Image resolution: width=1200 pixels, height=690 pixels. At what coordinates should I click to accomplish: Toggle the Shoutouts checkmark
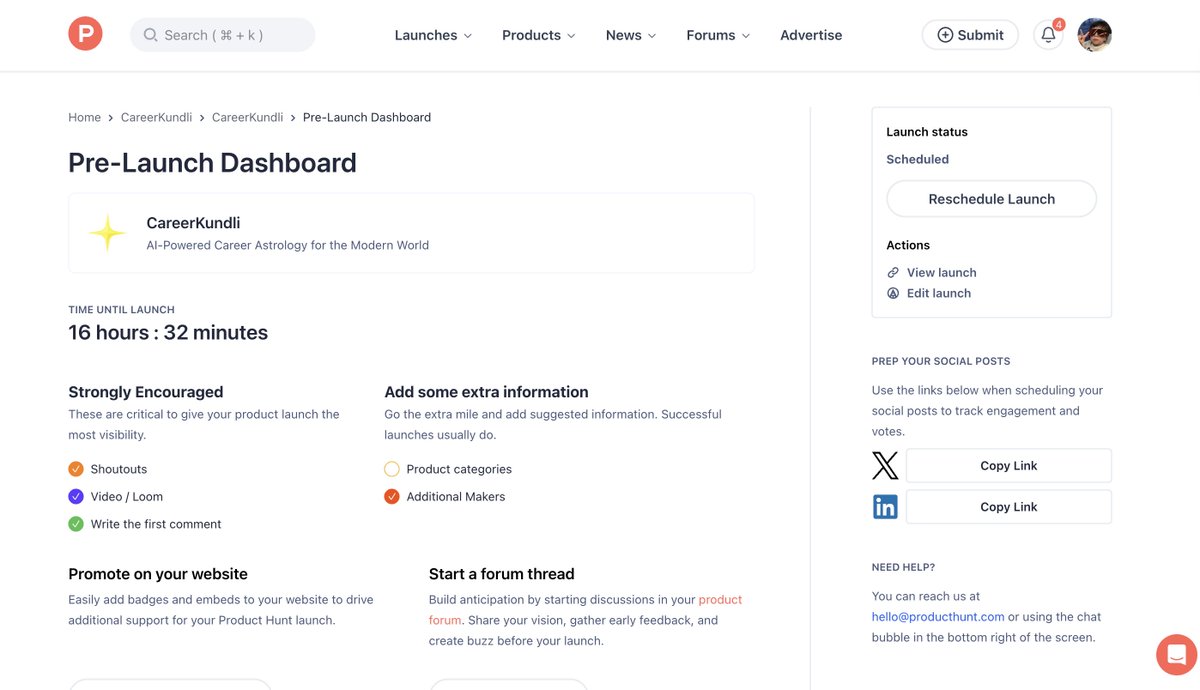(x=76, y=469)
